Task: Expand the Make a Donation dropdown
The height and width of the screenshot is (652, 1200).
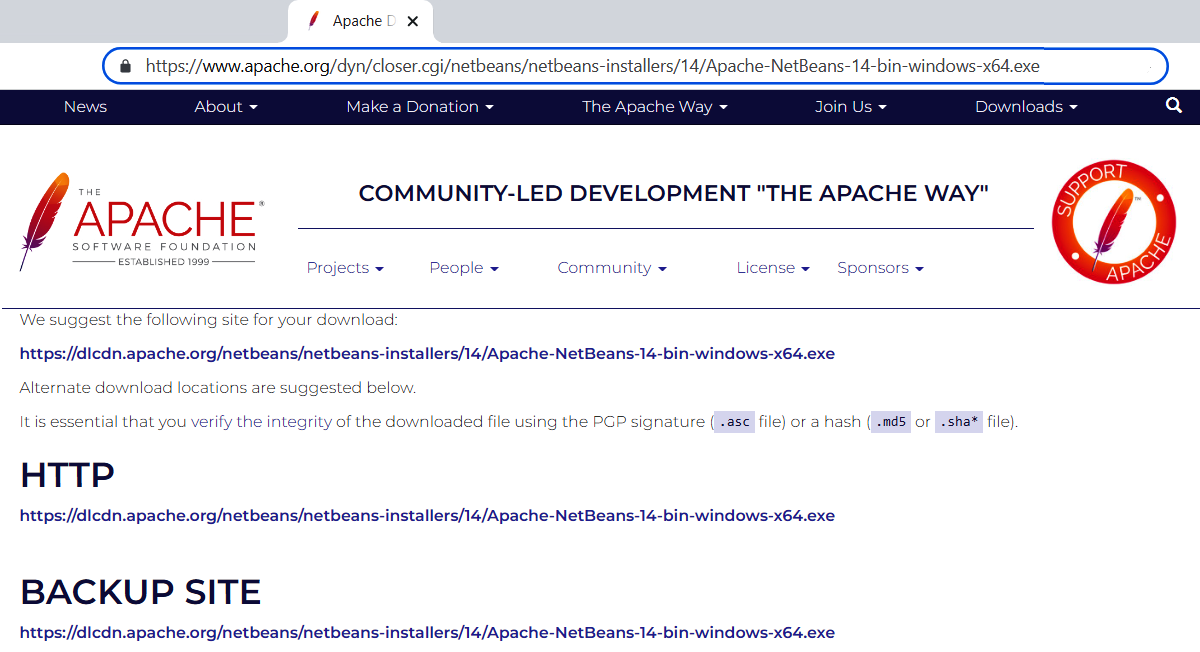Action: (420, 107)
